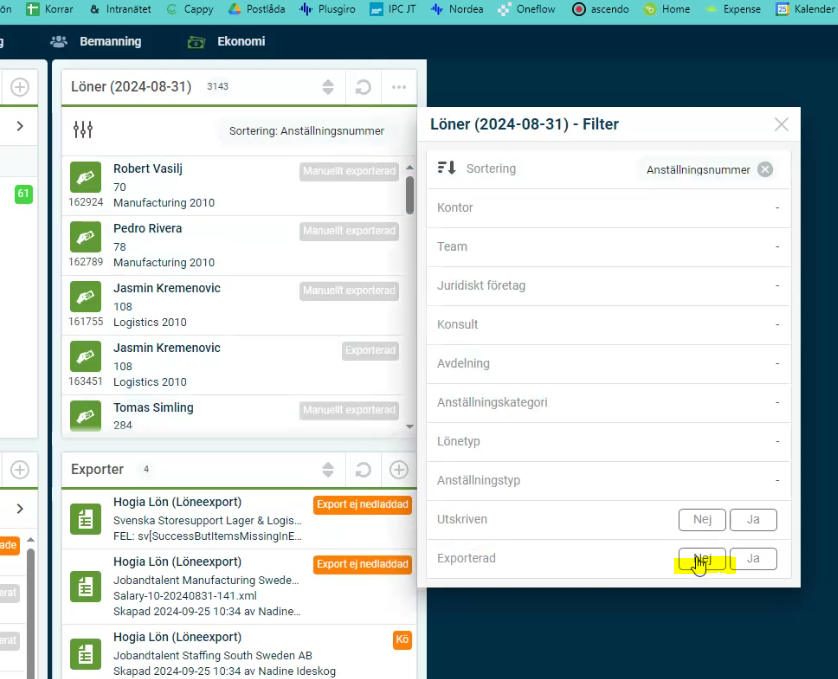Viewport: 838px width, 679px height.
Task: Click the add icon in Exporter panel
Action: coord(399,469)
